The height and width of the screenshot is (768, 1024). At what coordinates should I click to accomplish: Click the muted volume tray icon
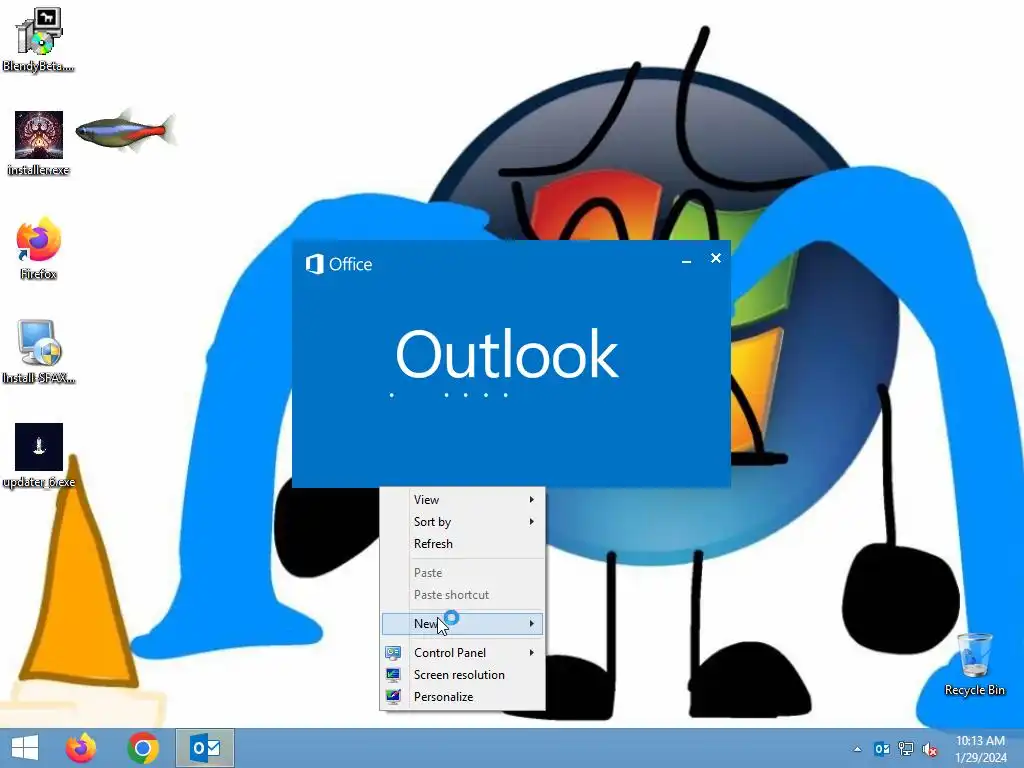point(930,749)
